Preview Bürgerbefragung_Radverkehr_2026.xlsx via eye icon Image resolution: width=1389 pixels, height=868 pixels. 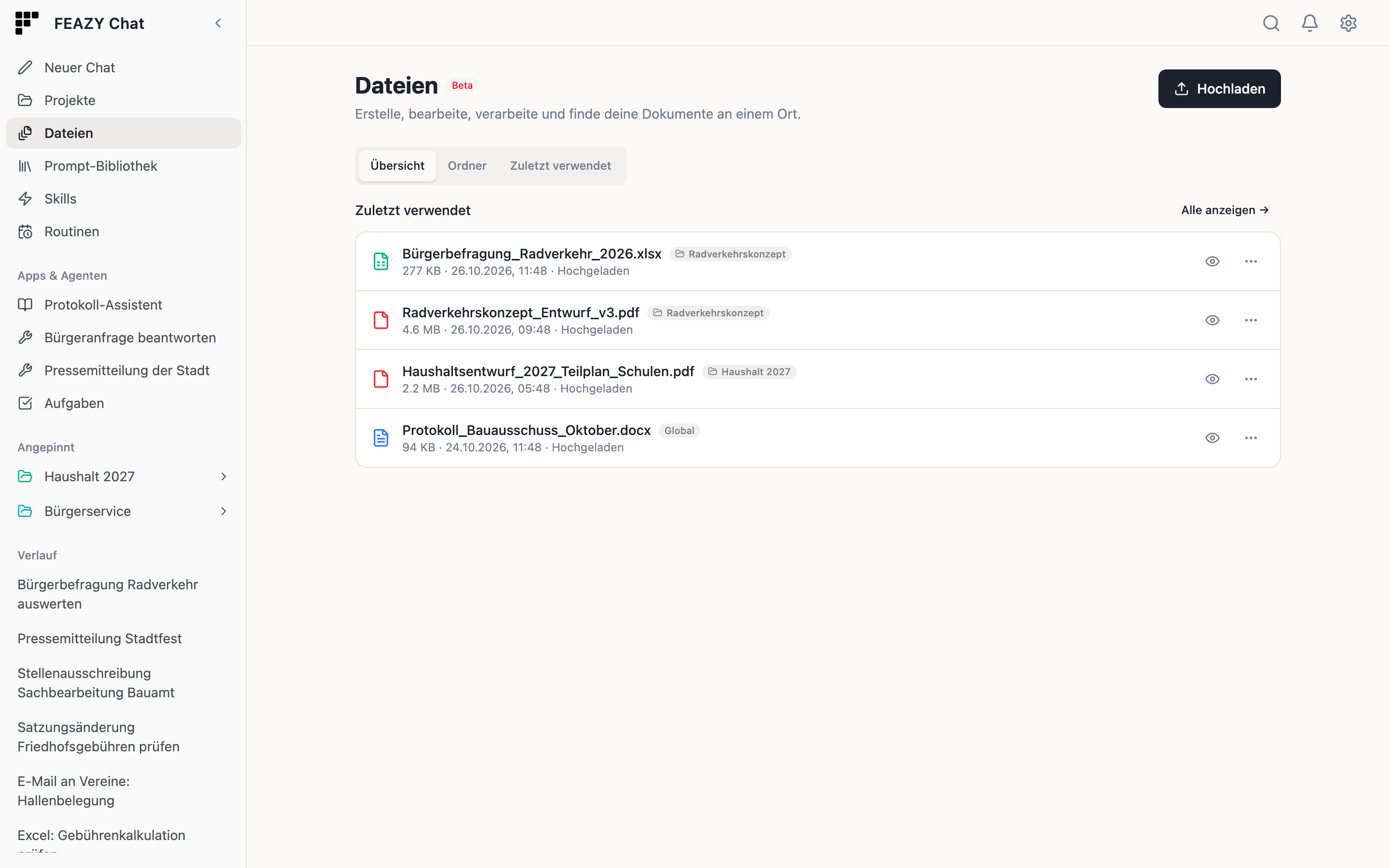[1212, 261]
